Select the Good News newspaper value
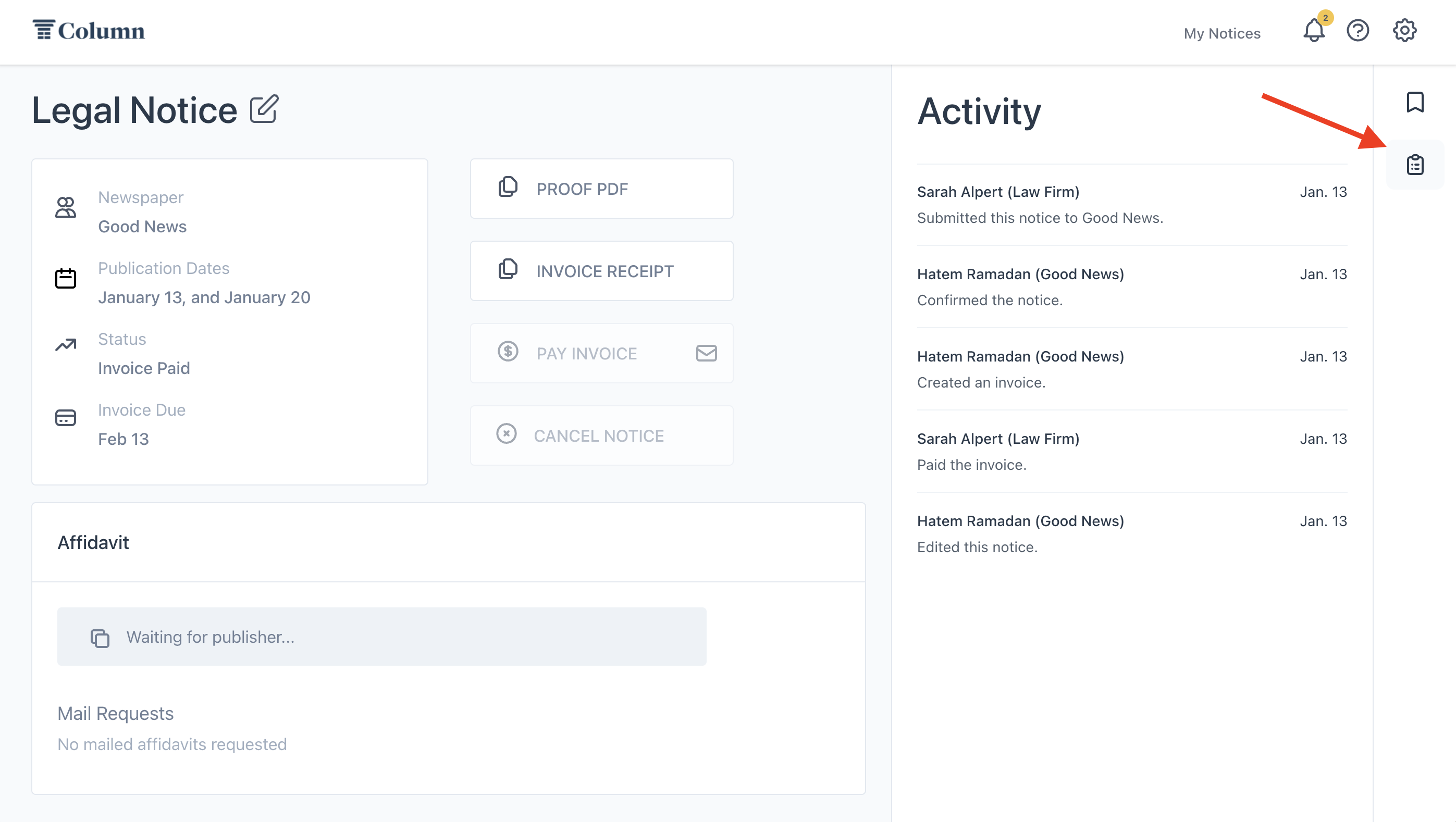 pyautogui.click(x=142, y=227)
